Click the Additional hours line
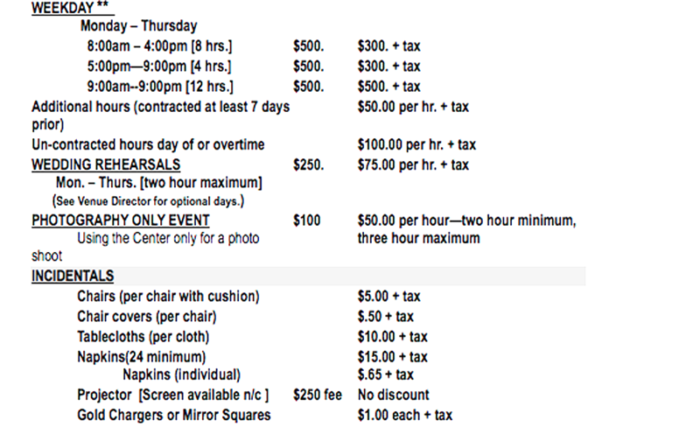The height and width of the screenshot is (441, 700). [x=160, y=105]
